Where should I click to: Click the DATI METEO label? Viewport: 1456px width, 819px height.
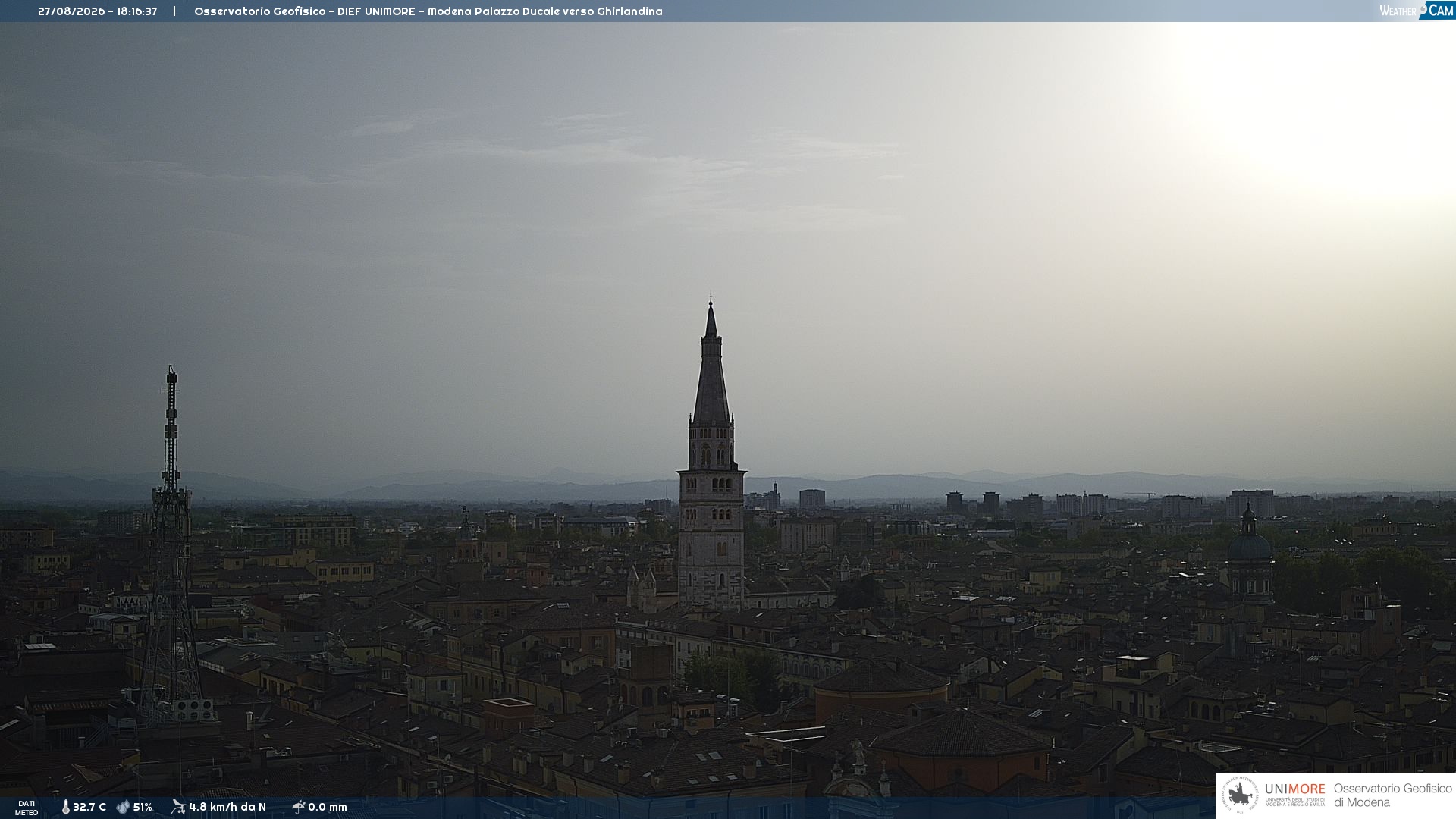click(x=27, y=808)
